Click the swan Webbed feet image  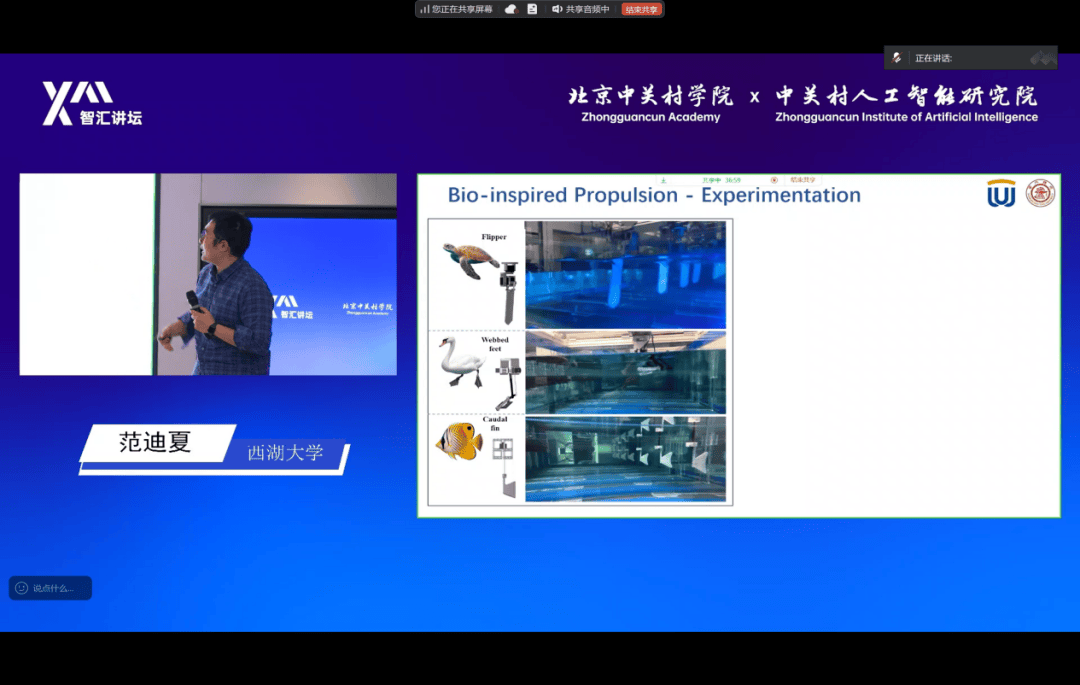pyautogui.click(x=461, y=362)
